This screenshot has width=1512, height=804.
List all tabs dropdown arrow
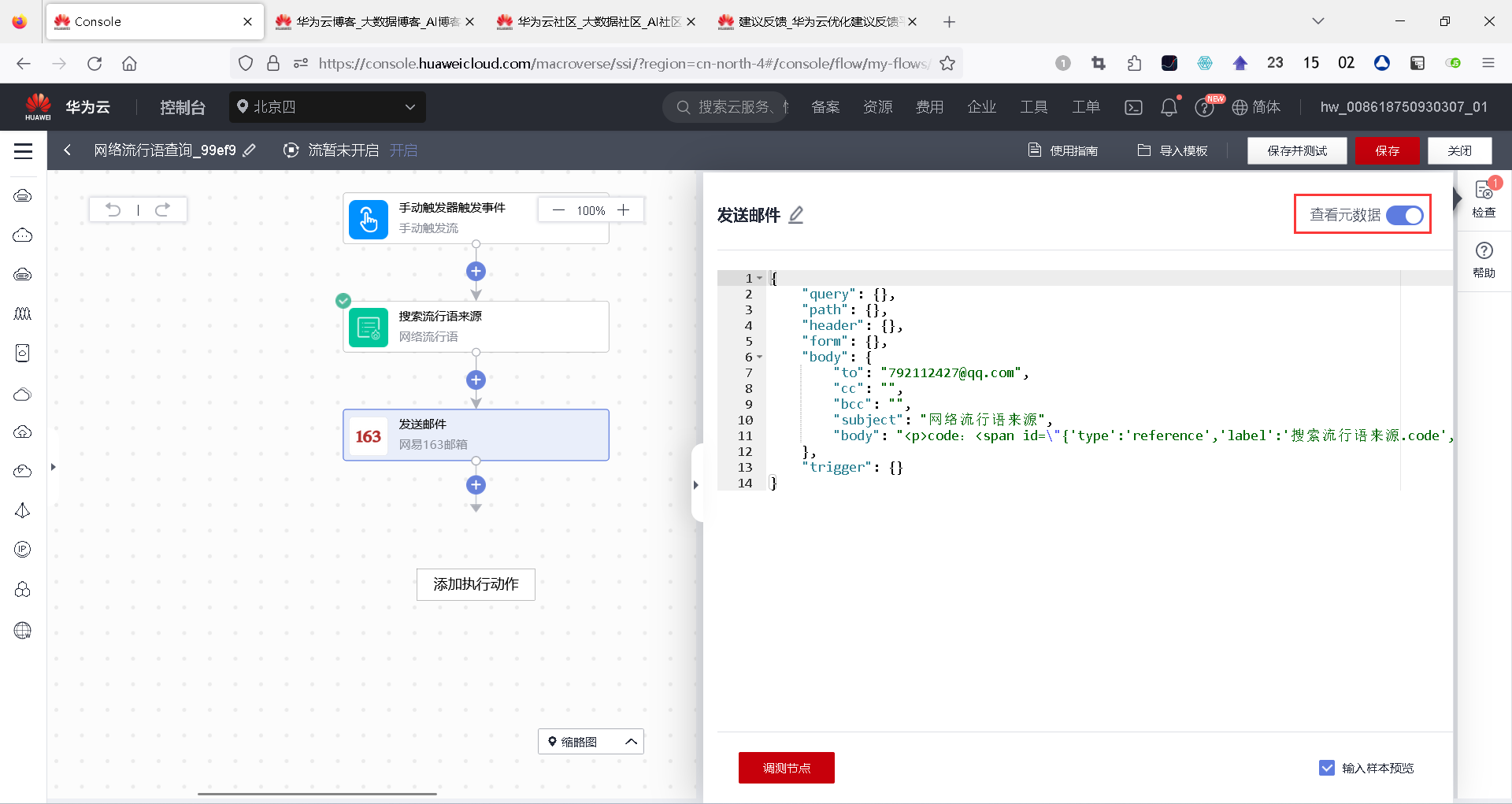1317,21
